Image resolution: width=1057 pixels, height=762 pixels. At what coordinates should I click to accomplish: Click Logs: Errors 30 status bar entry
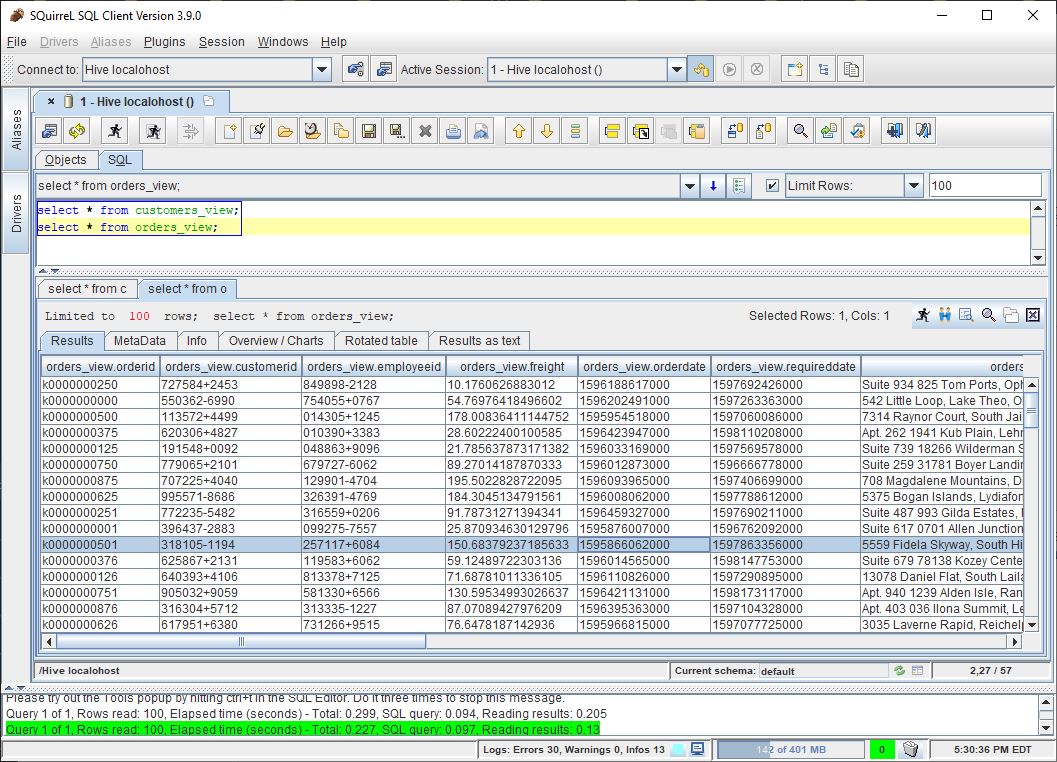tap(573, 749)
